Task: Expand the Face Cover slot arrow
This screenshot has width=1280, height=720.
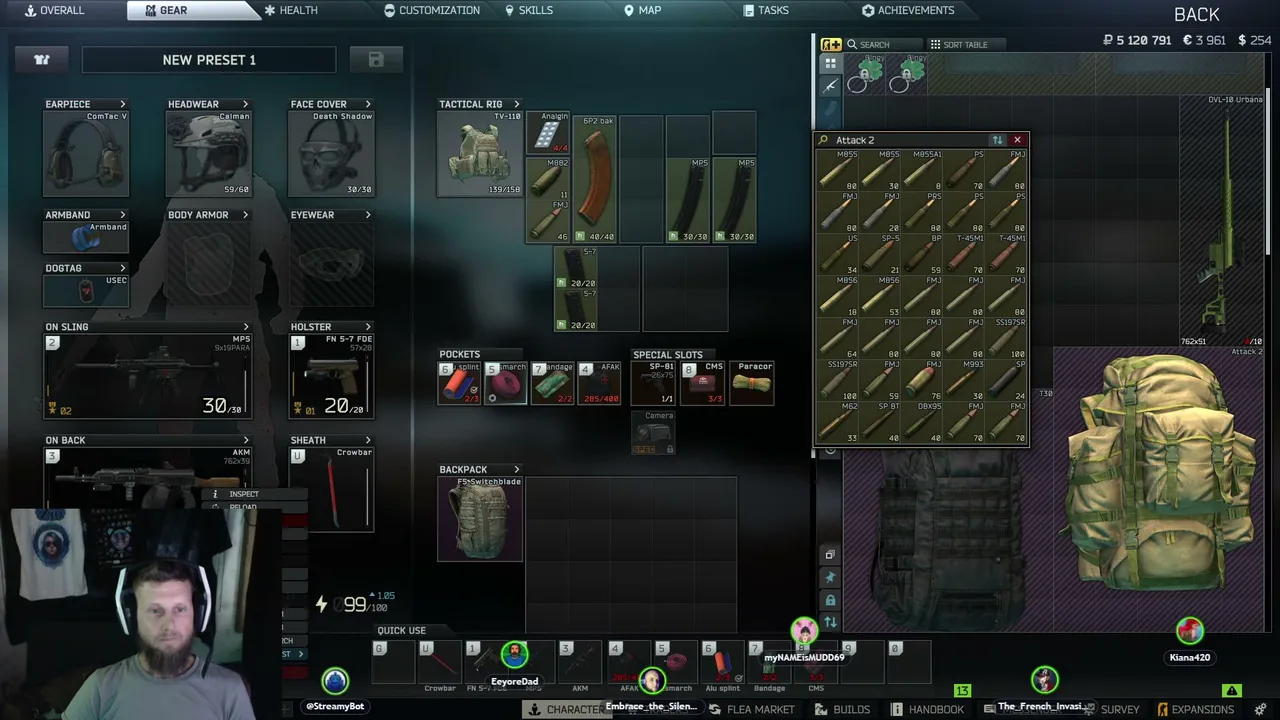Action: 368,104
